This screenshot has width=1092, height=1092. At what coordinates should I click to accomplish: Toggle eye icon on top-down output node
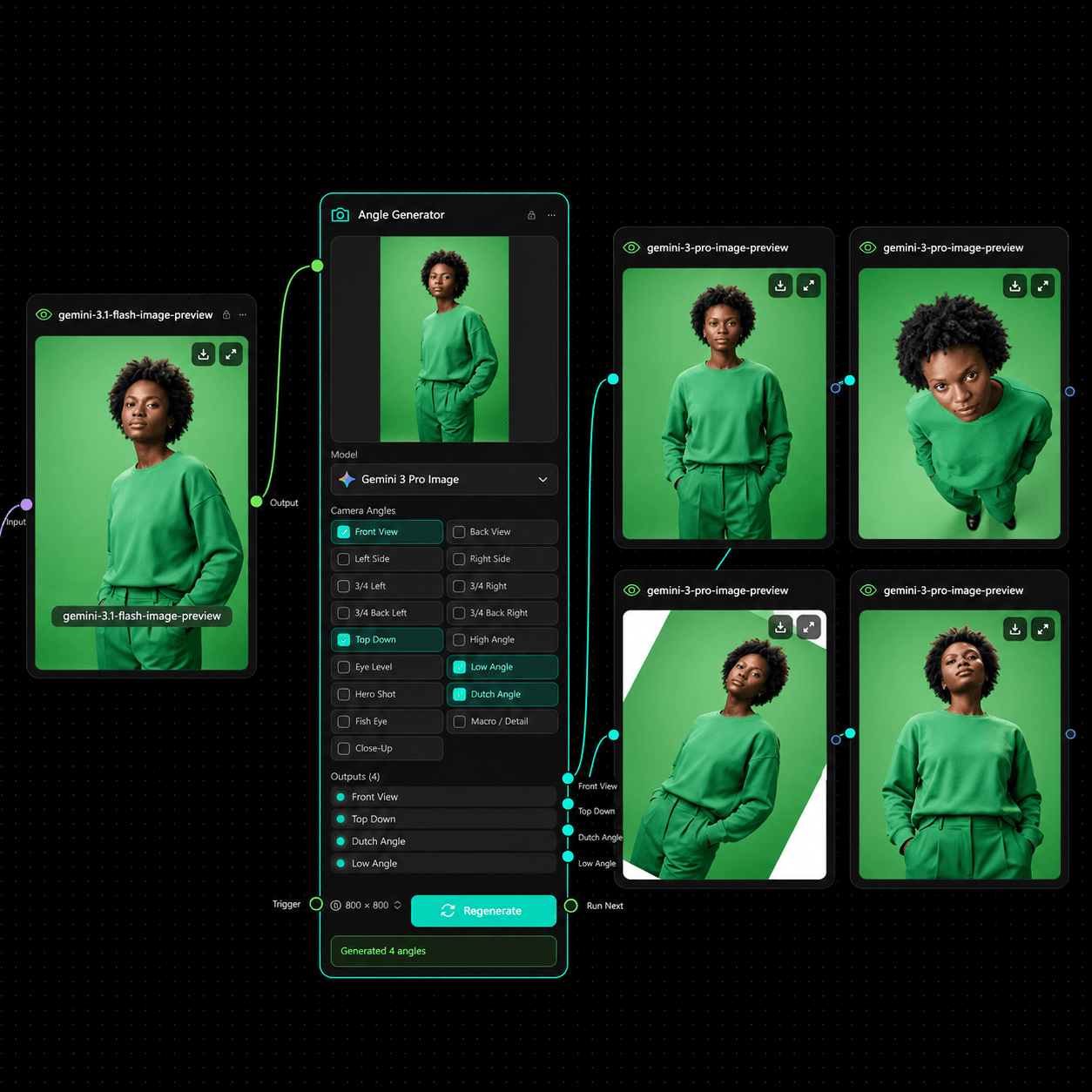(867, 248)
